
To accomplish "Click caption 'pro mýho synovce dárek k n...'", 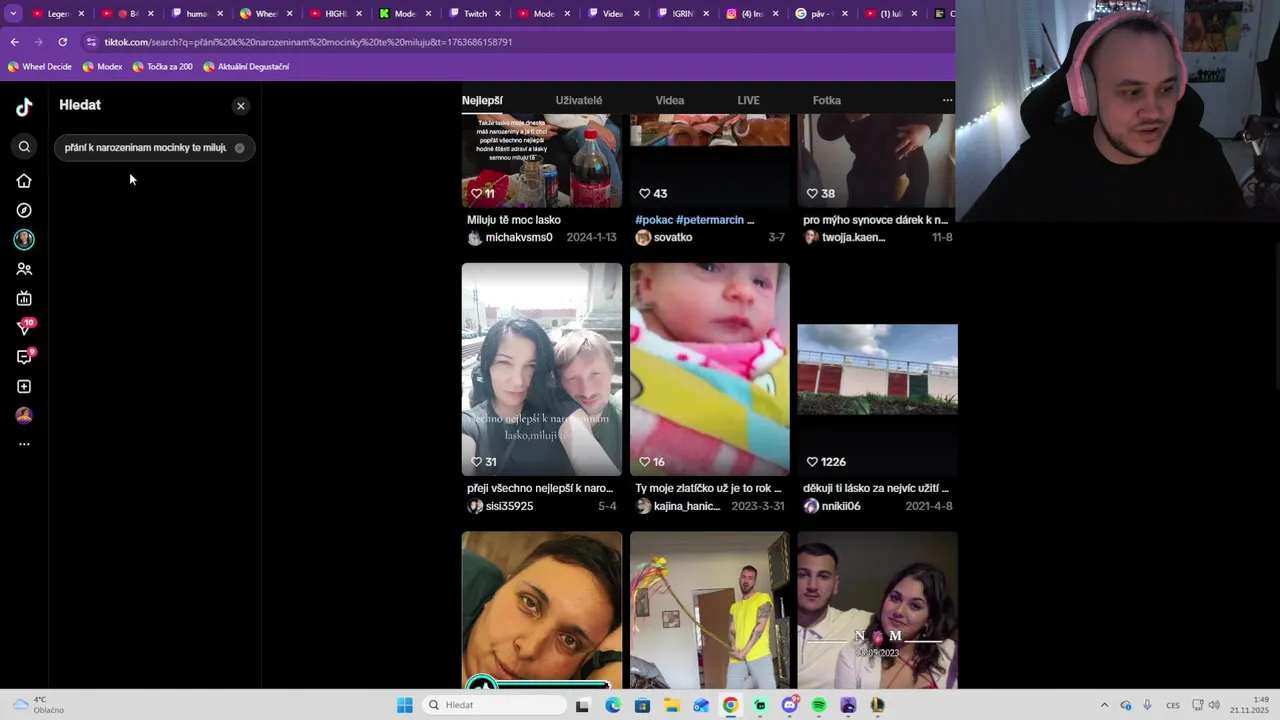I will 875,220.
